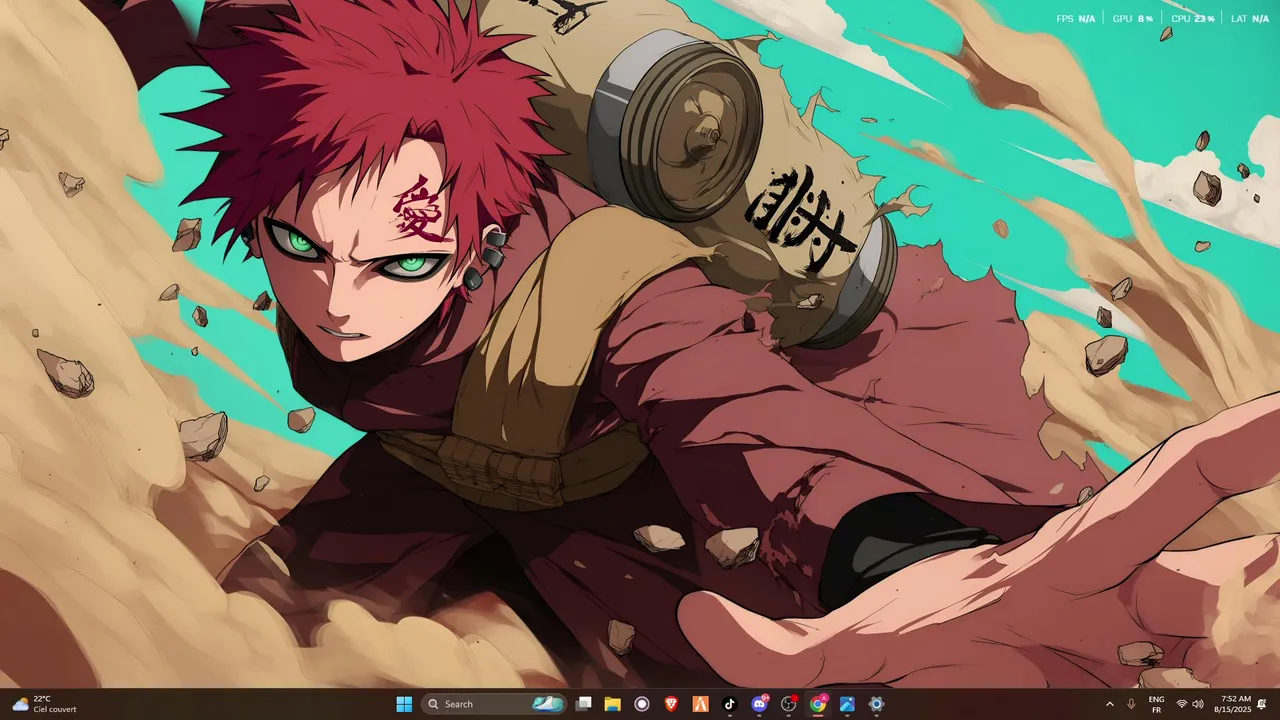Open Task View from the taskbar
This screenshot has height=720, width=1280.
[584, 704]
